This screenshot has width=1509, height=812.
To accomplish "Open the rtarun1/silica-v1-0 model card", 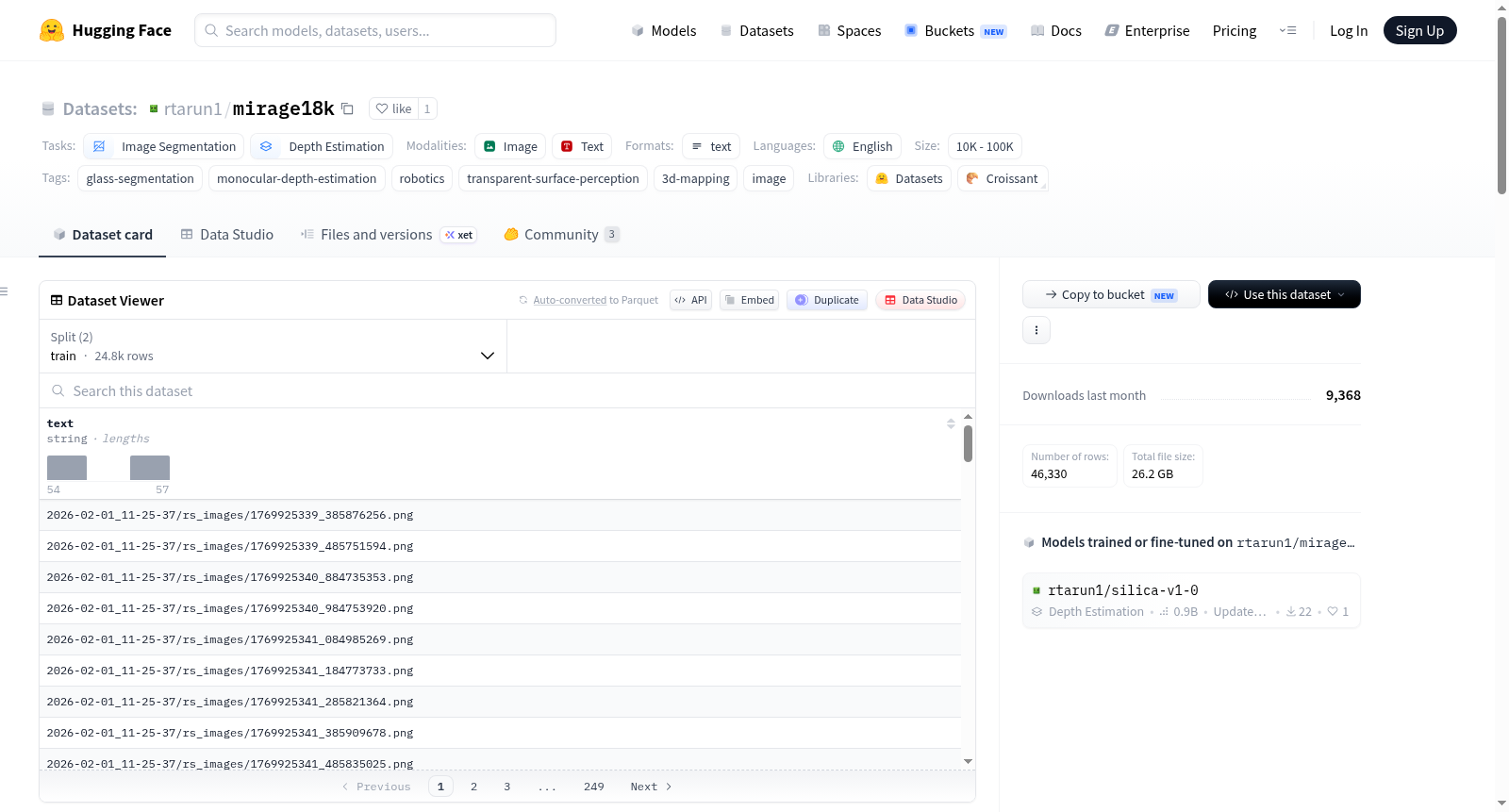I will [x=1191, y=601].
